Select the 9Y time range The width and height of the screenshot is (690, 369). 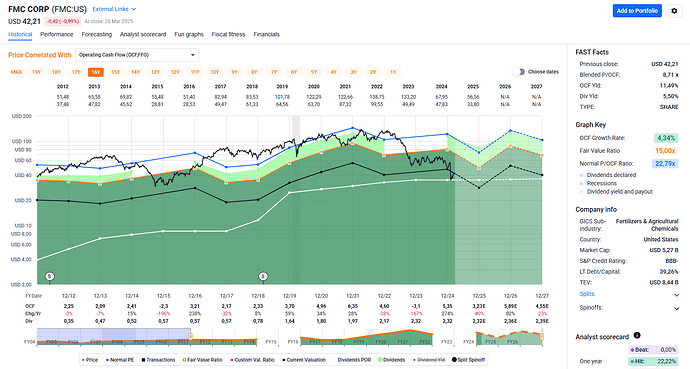234,72
